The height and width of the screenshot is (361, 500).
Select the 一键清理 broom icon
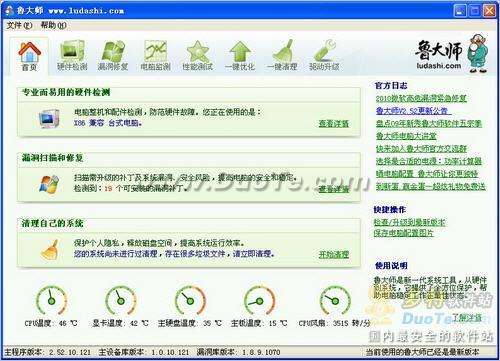pos(283,51)
